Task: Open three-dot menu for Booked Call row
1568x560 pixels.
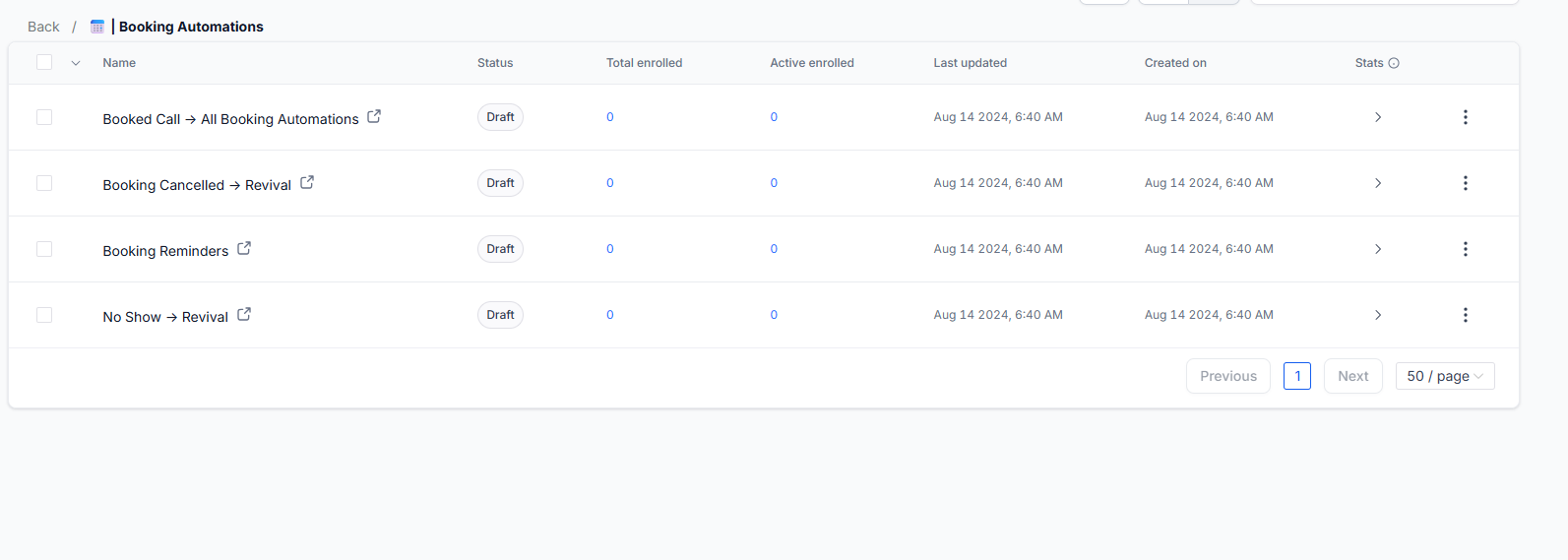Action: pyautogui.click(x=1465, y=117)
